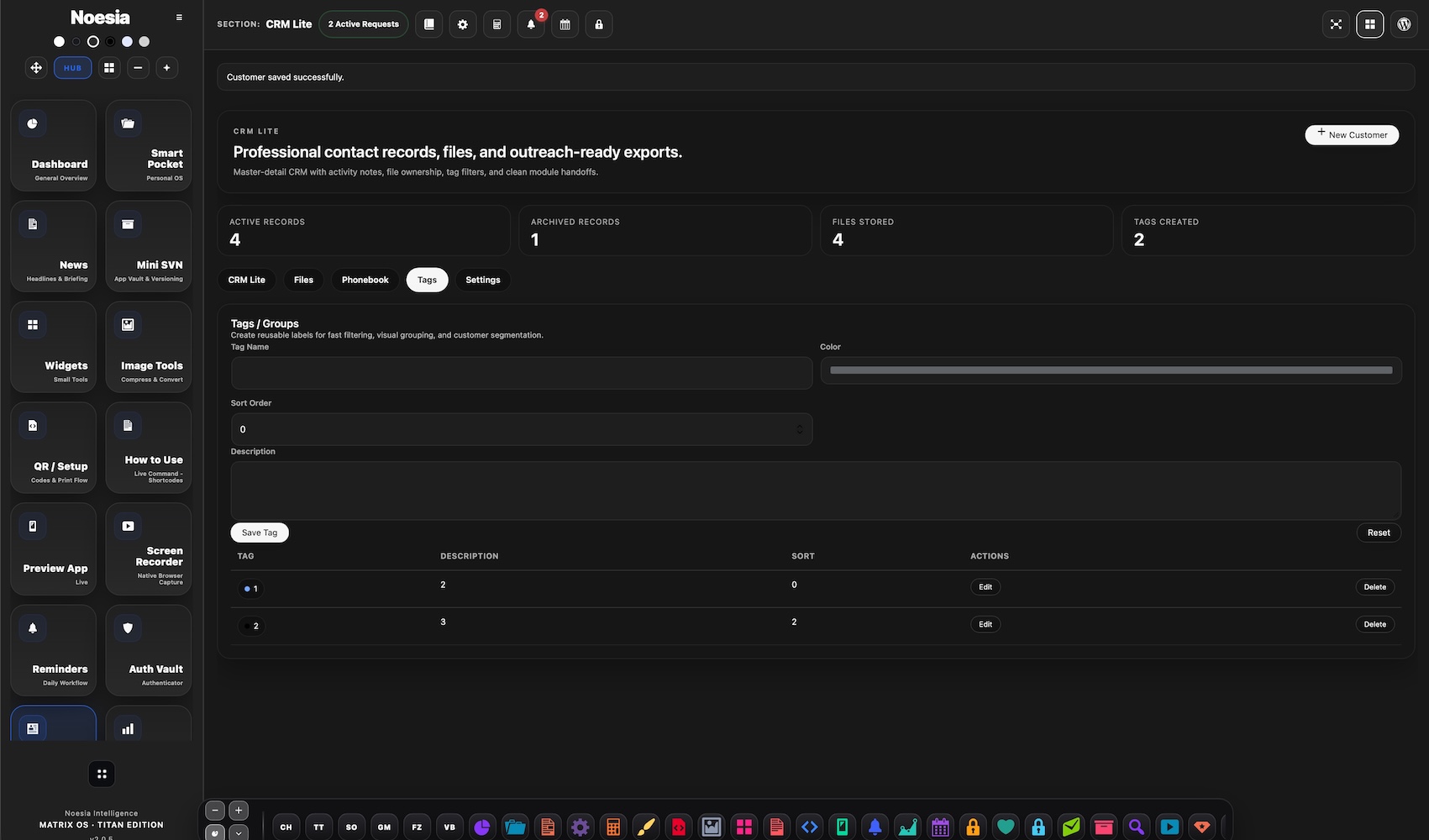Viewport: 1429px width, 840px height.
Task: Click the teal heart icon in the dock
Action: pos(1006,827)
